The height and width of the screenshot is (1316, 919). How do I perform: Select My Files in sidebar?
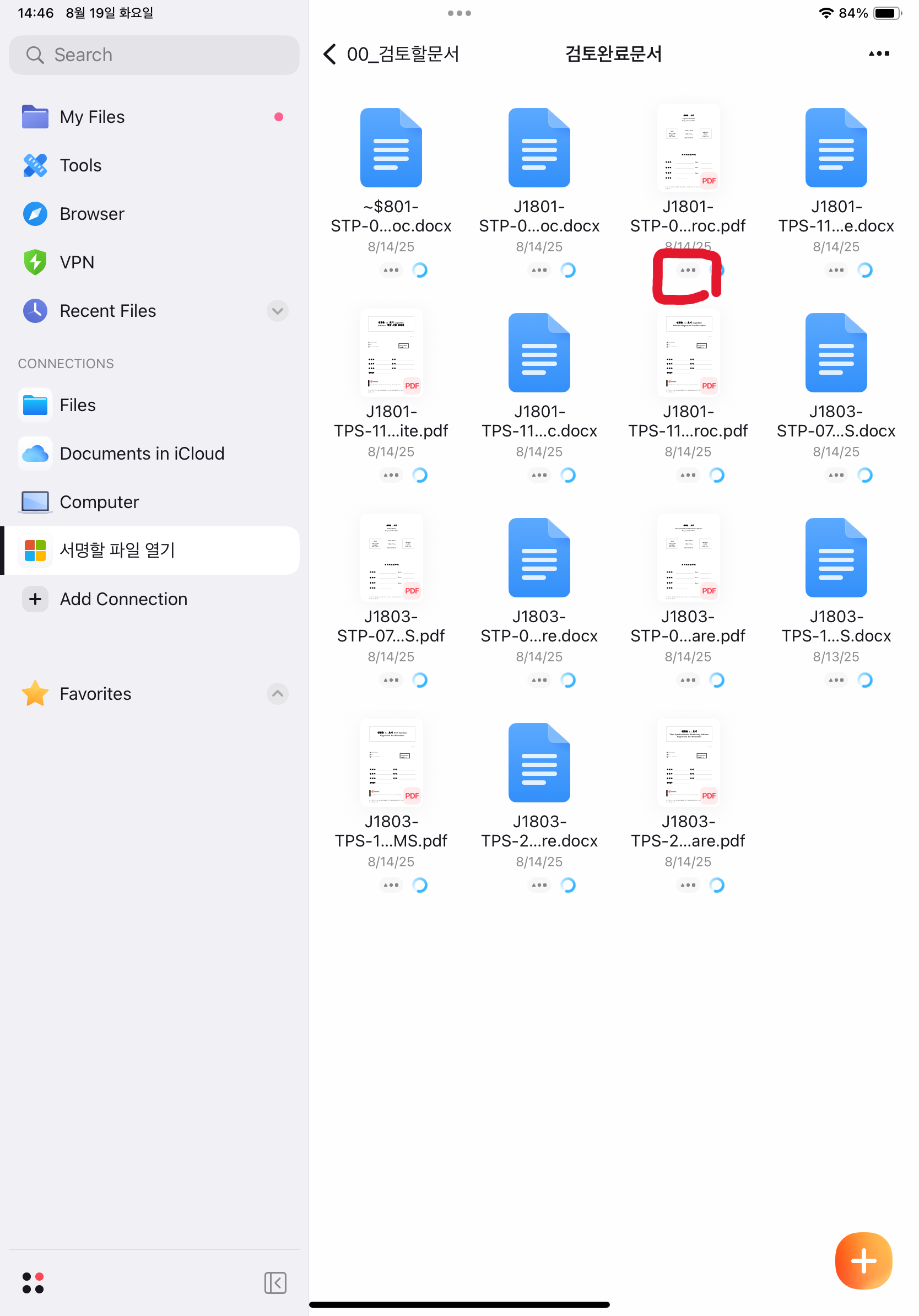tap(91, 117)
